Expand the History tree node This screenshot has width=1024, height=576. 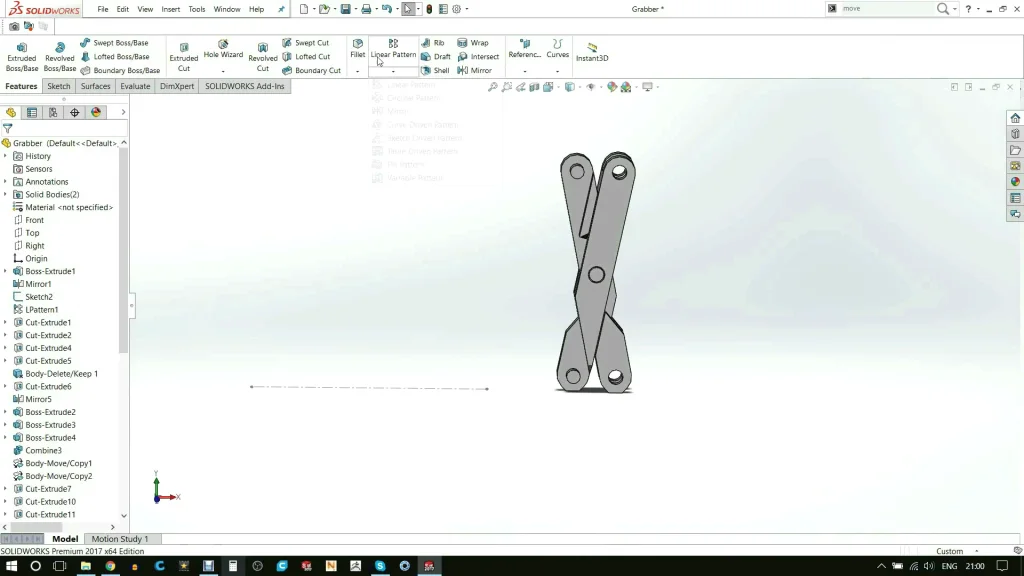5,156
